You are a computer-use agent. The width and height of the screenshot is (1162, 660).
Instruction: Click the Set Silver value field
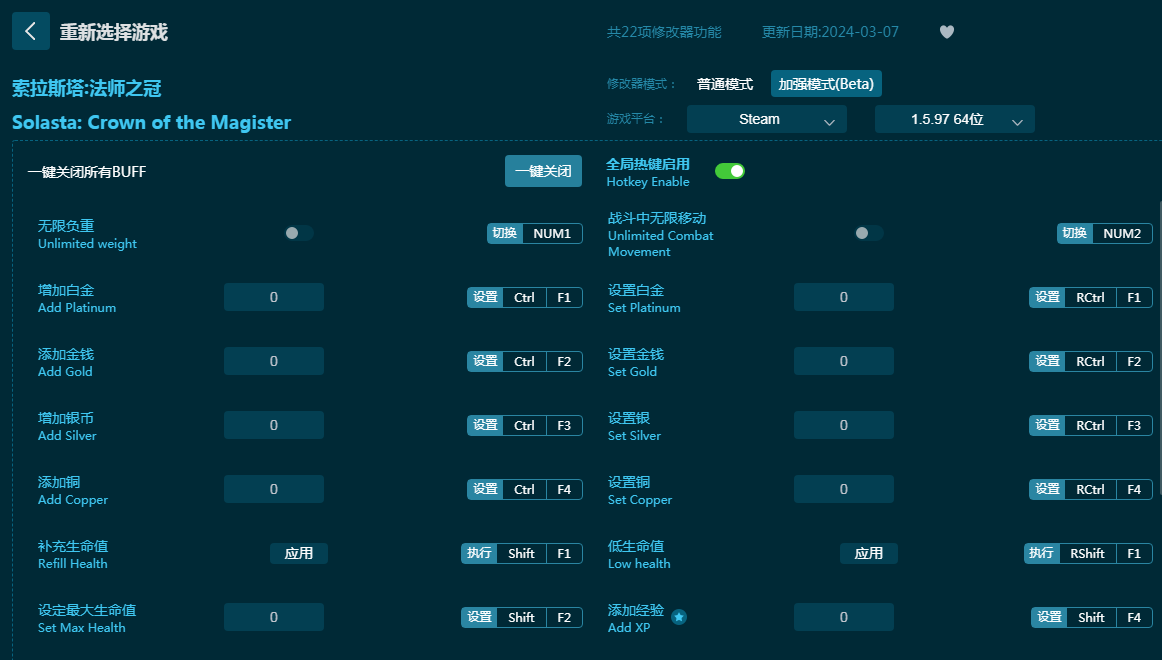843,425
